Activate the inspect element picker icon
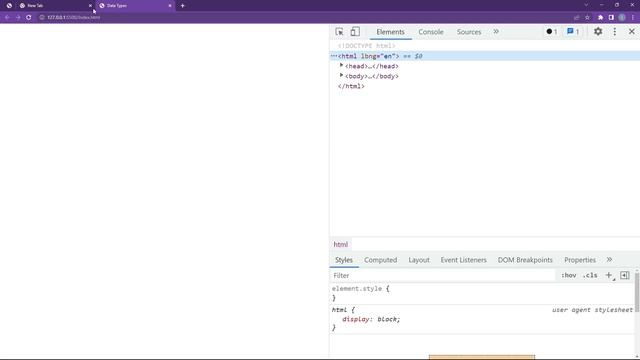The image size is (640, 360). [339, 32]
